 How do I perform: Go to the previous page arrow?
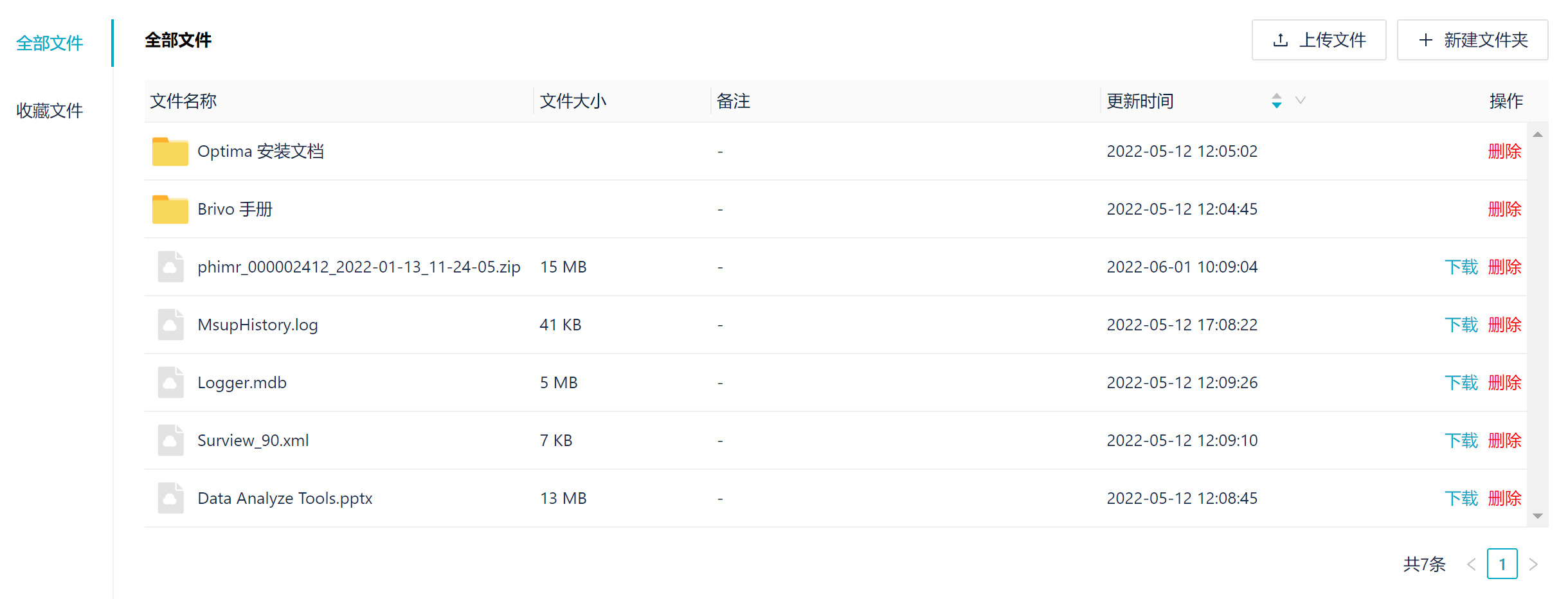(x=1471, y=564)
